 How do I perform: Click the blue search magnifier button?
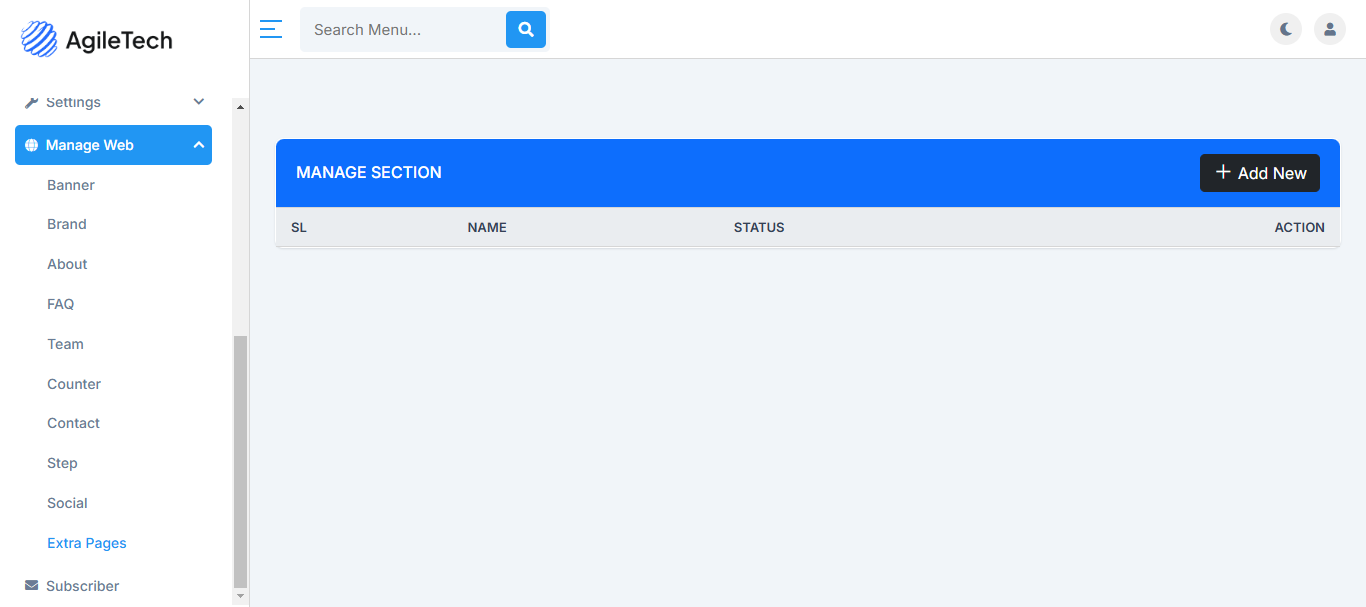526,30
